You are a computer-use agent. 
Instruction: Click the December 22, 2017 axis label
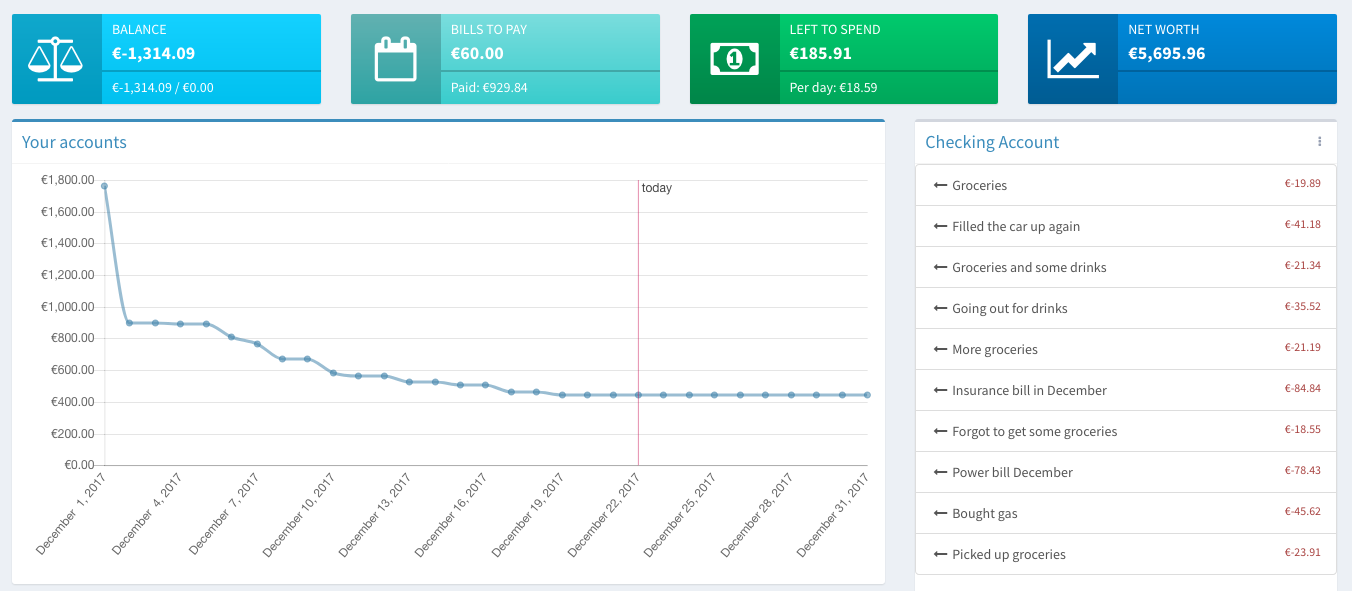pos(605,514)
